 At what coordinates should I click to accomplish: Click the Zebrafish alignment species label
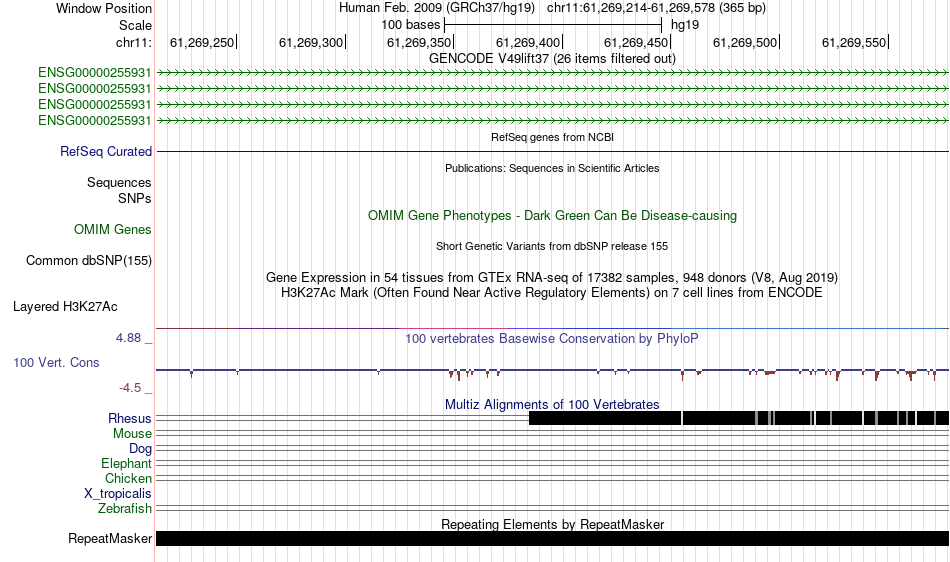125,508
